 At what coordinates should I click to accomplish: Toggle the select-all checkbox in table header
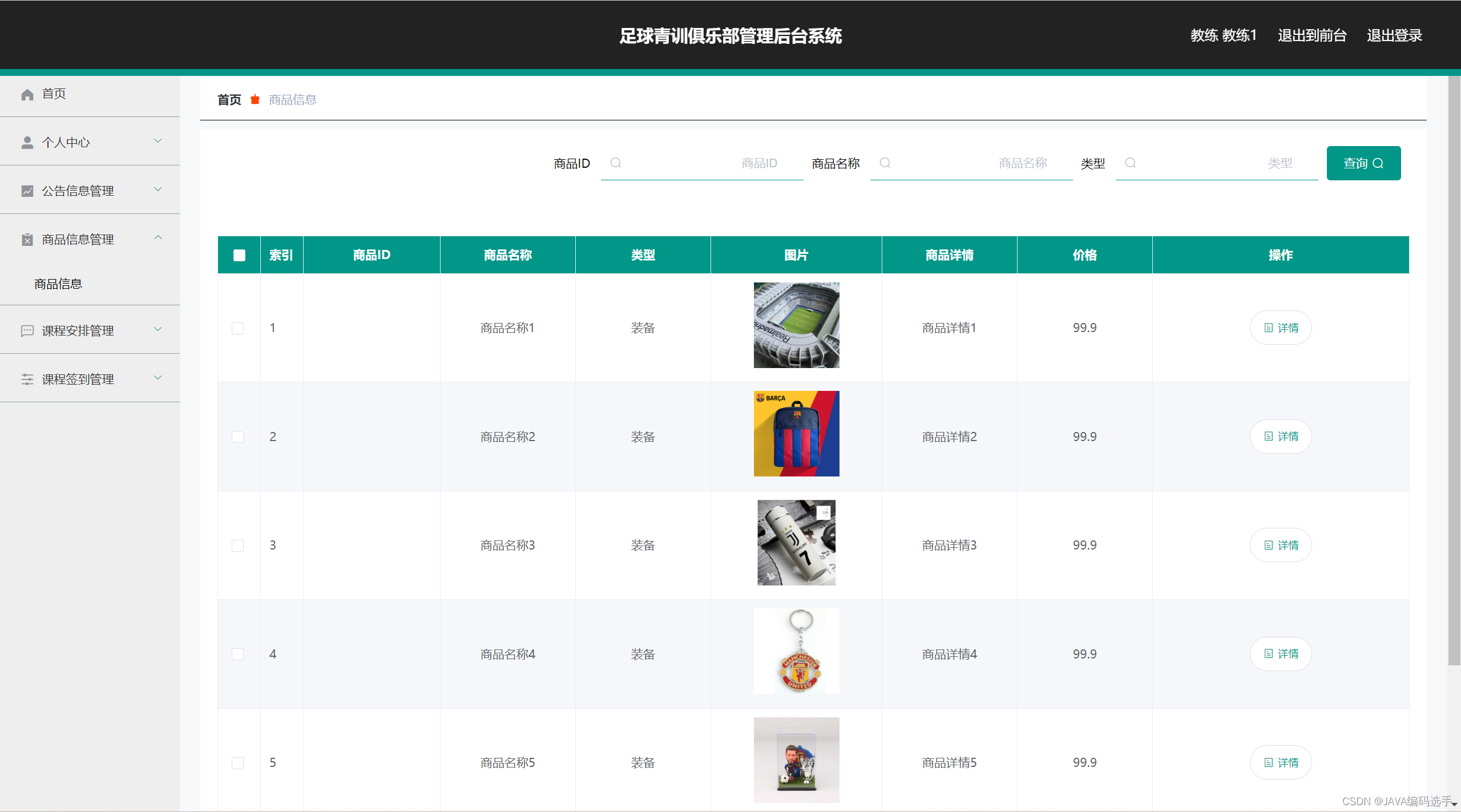(238, 254)
